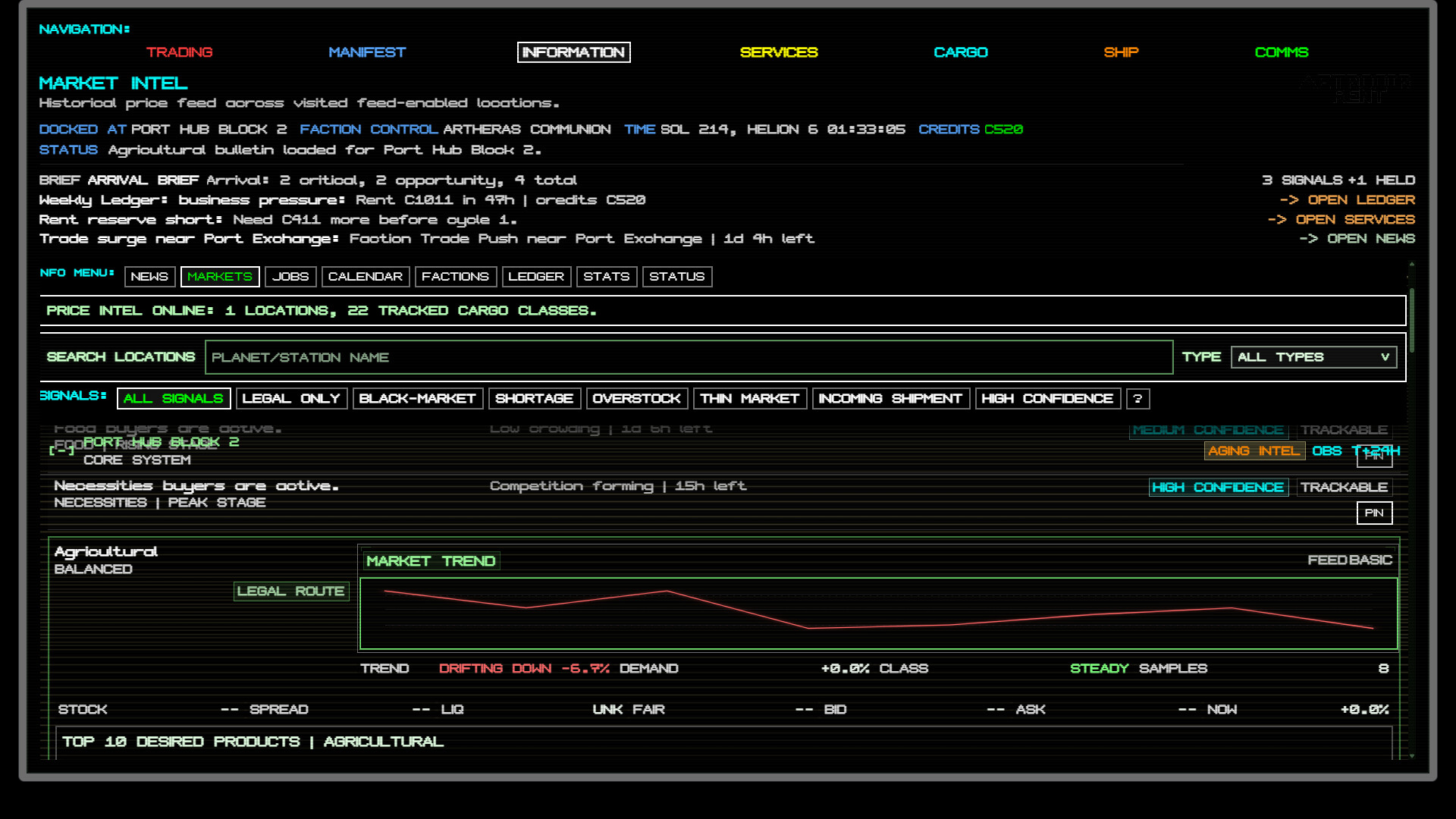This screenshot has height=819, width=1456.
Task: Click the LEGAL ROUTE tag
Action: coord(291,591)
